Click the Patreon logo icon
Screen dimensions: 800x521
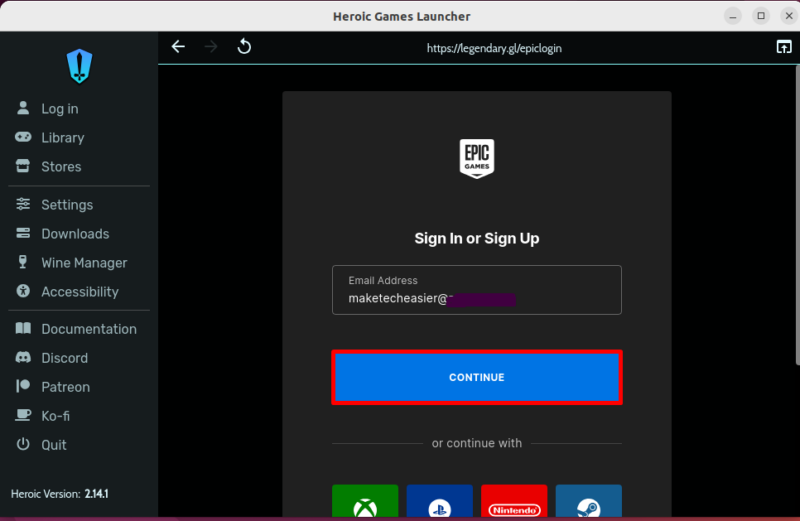[x=23, y=386]
